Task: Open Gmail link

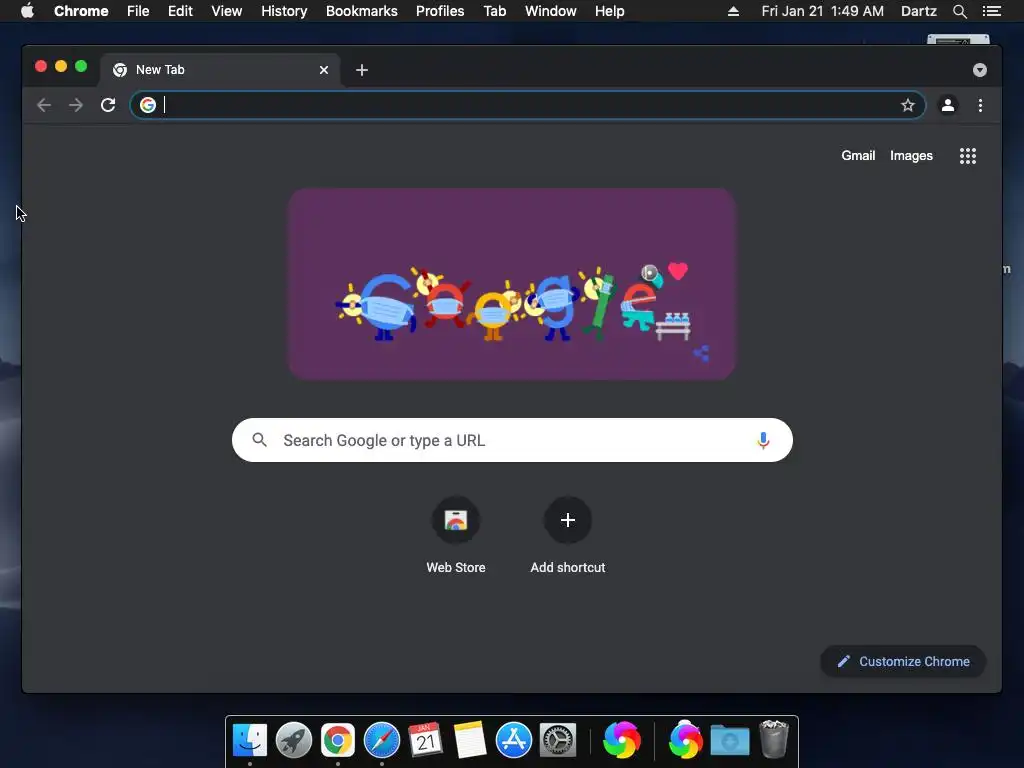Action: pos(858,156)
